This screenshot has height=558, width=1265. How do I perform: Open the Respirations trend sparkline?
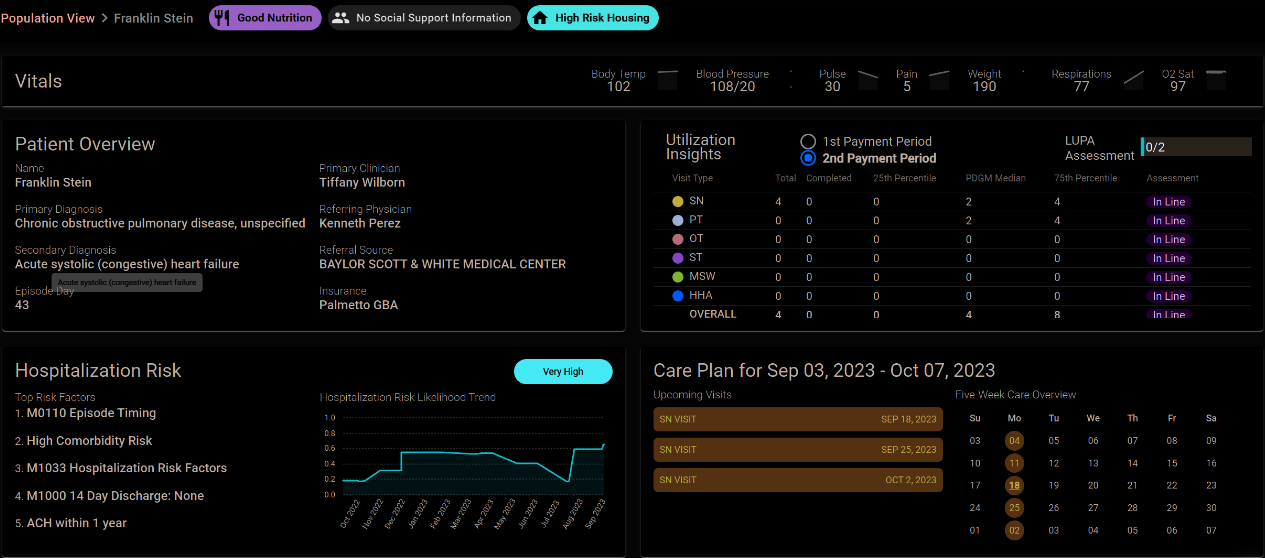pyautogui.click(x=1133, y=79)
